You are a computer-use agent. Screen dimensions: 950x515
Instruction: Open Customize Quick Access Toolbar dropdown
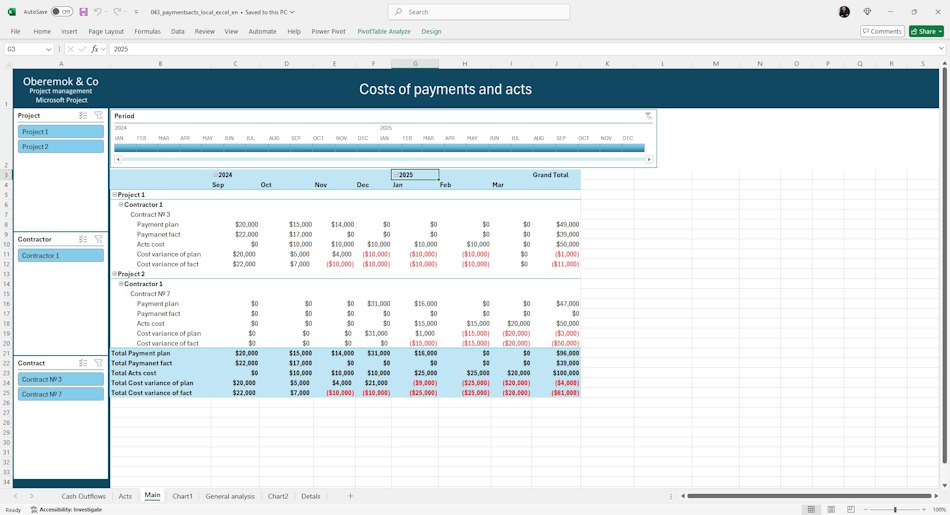coord(136,12)
